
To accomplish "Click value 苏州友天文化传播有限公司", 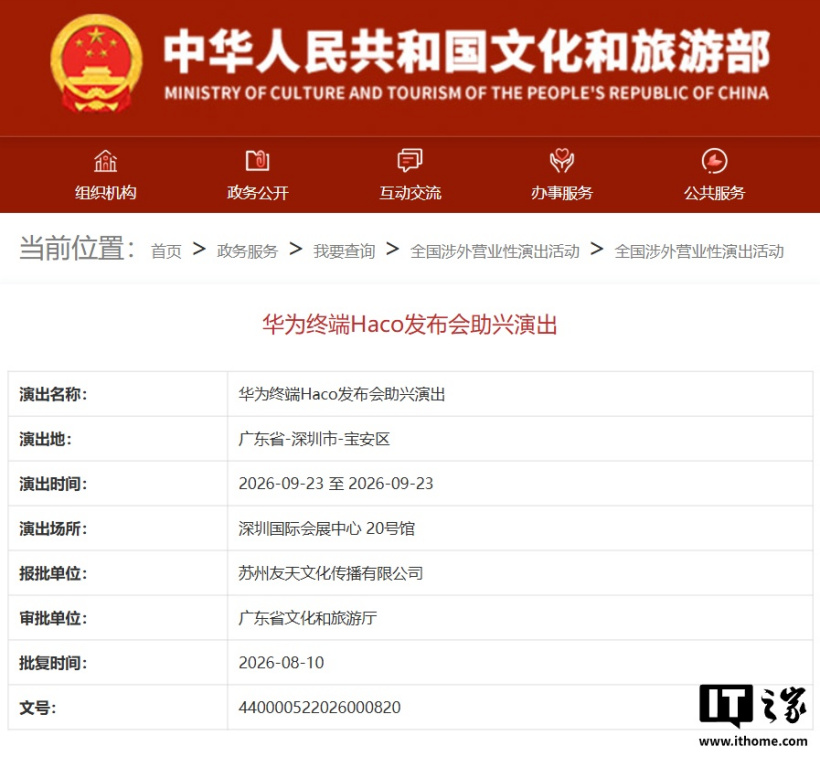I will (331, 574).
